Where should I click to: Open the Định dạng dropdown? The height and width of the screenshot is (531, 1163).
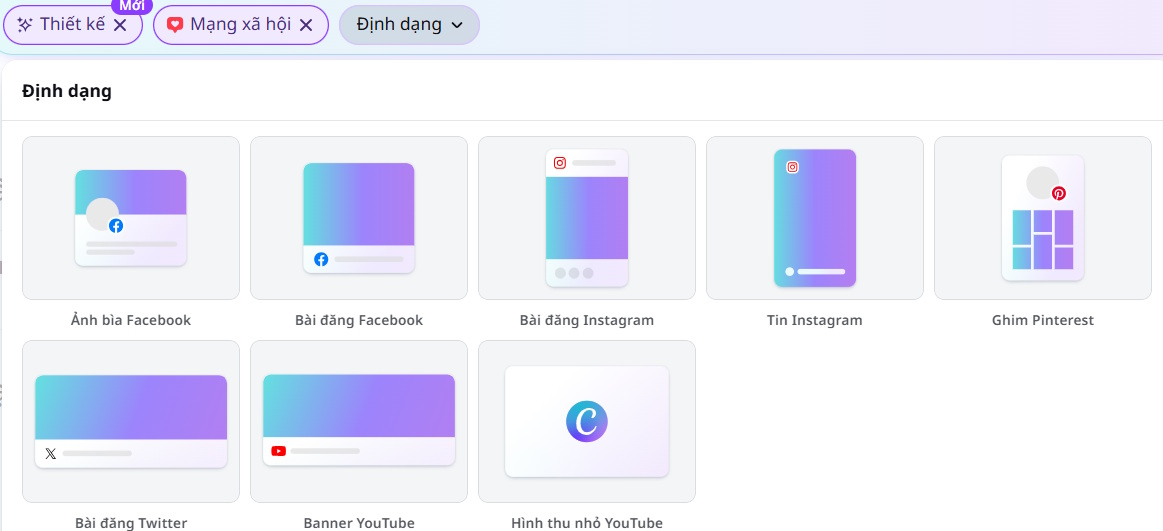point(409,24)
